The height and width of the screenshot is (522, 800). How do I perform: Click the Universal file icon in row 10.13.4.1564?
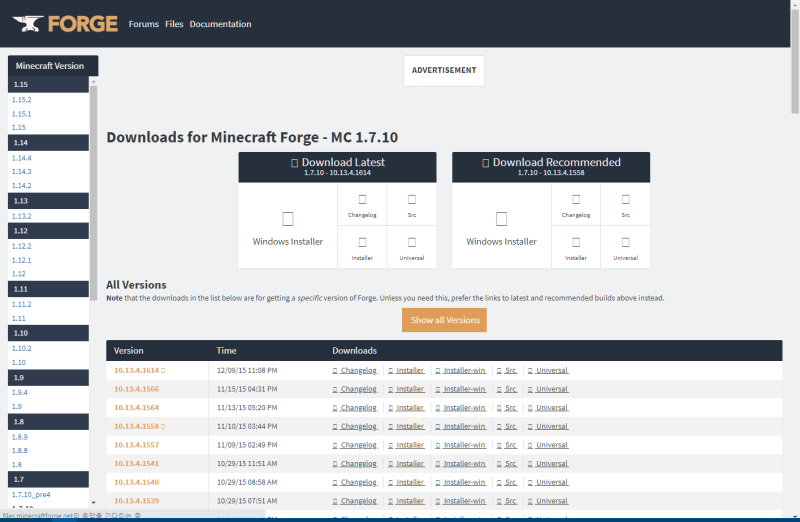click(530, 408)
